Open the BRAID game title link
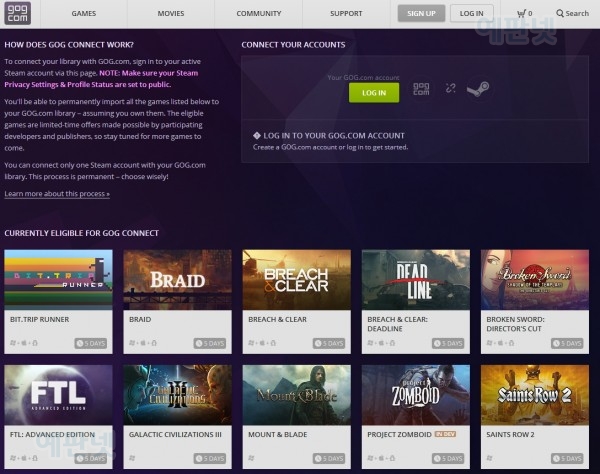 click(140, 319)
